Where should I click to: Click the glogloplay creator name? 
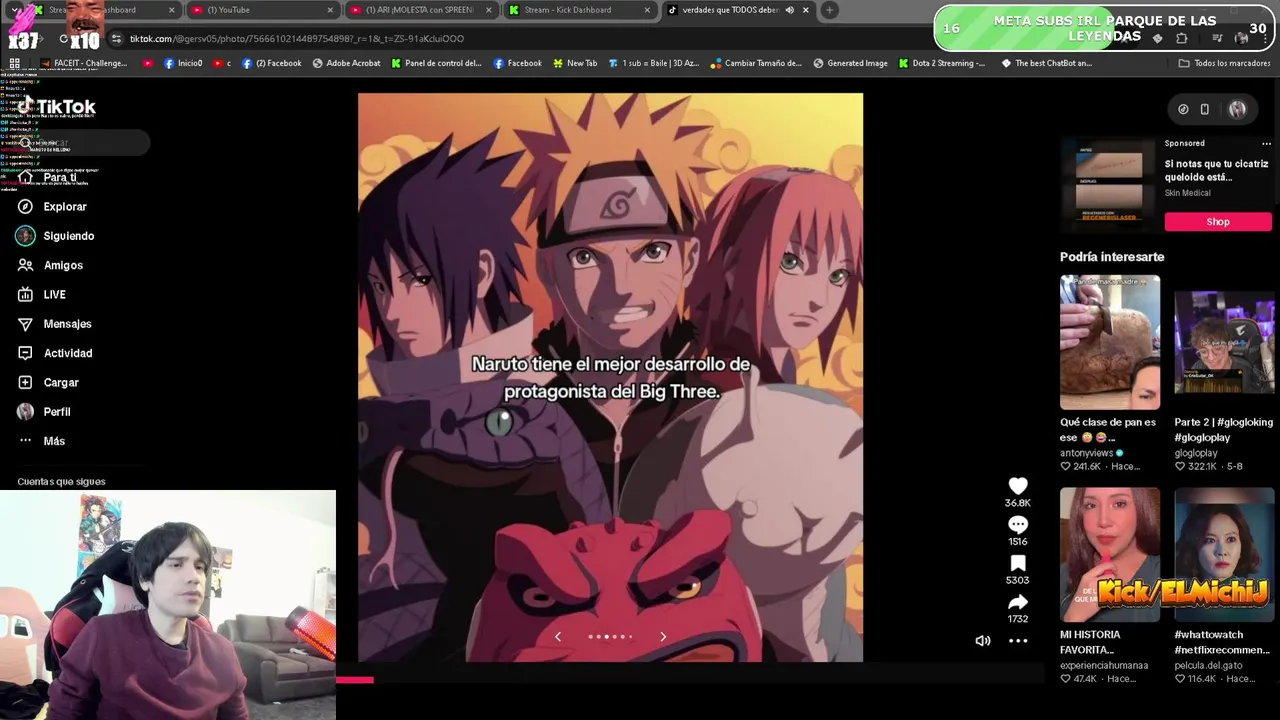(1196, 453)
